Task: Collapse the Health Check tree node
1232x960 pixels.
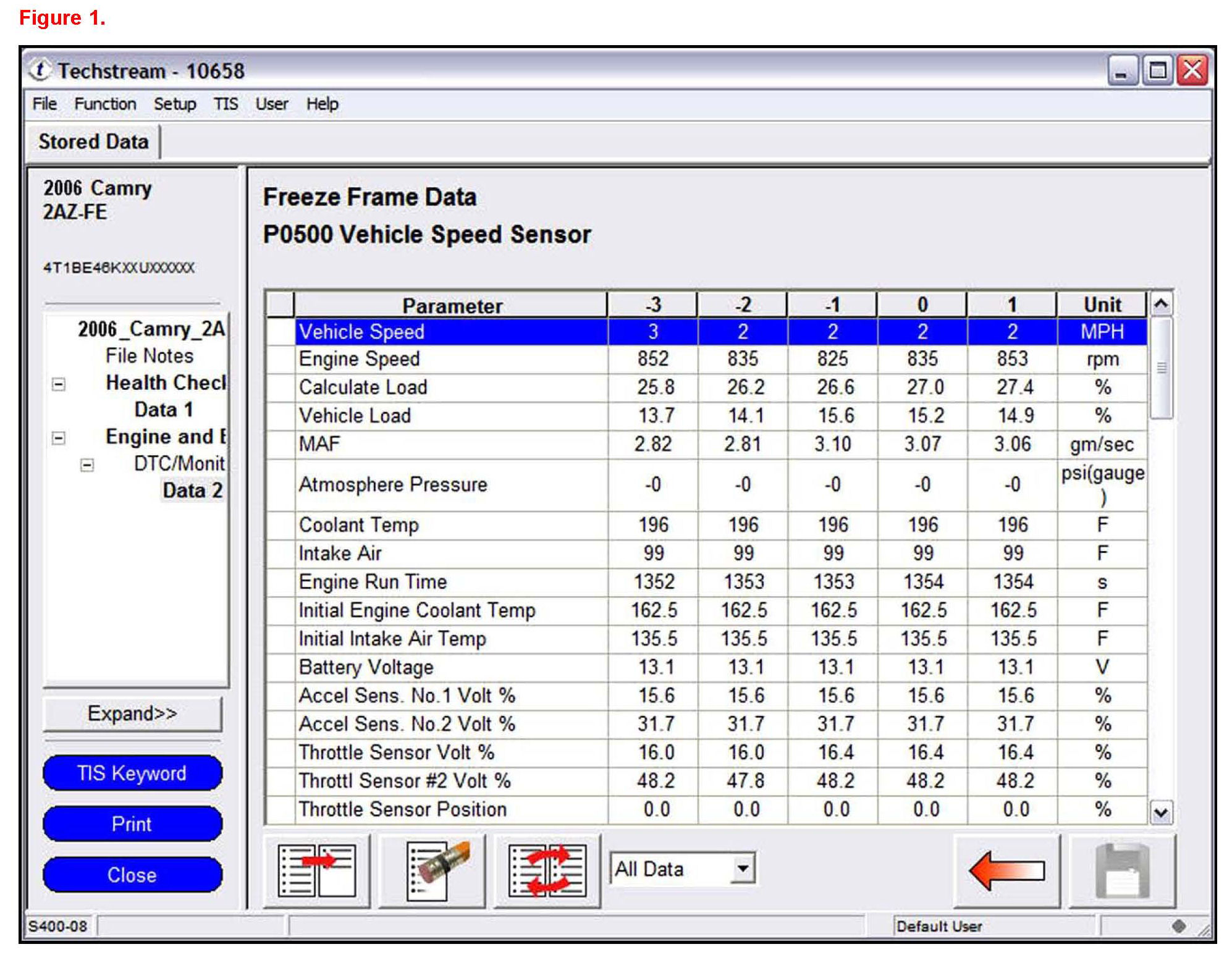Action: pyautogui.click(x=59, y=384)
